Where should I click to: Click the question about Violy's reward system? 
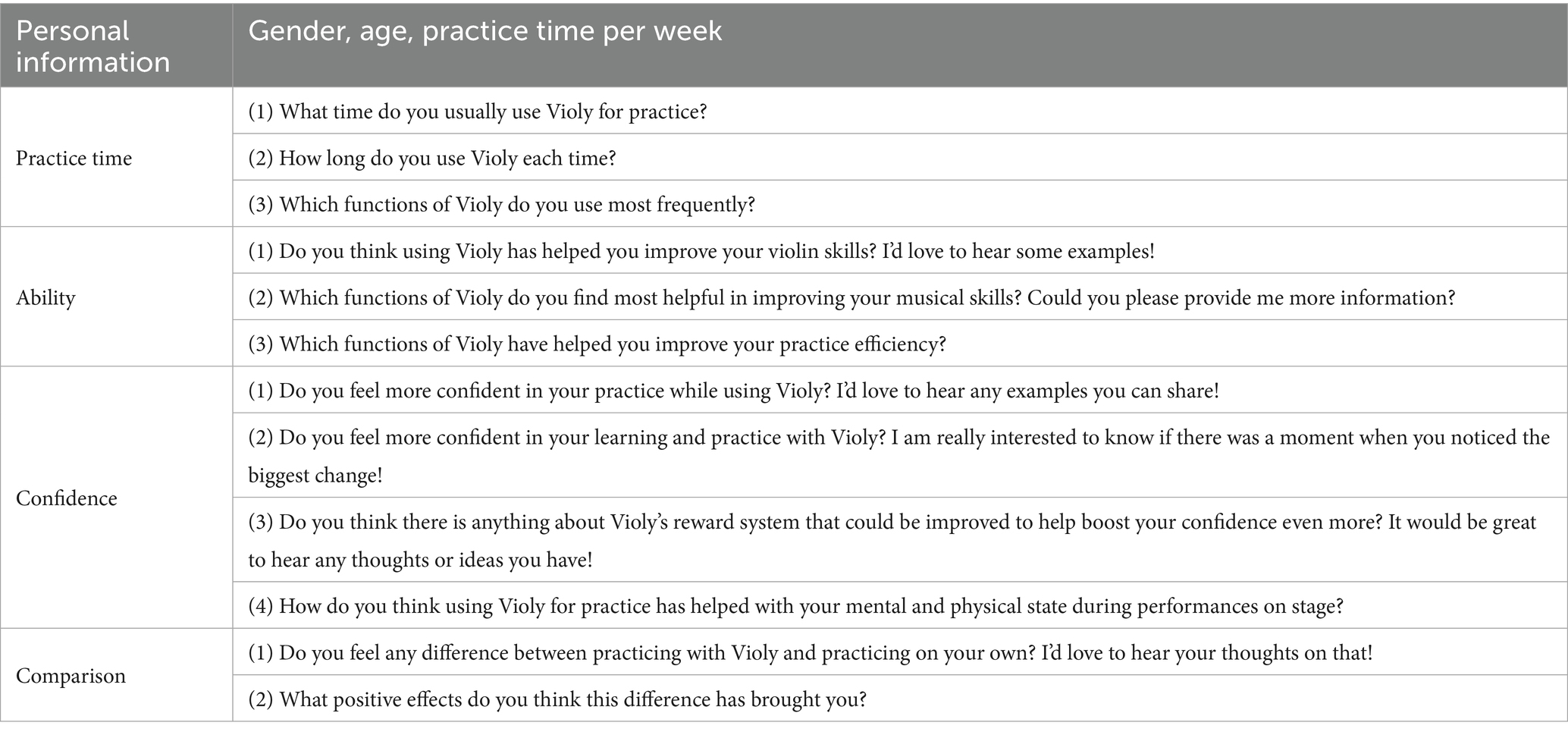coord(892,522)
